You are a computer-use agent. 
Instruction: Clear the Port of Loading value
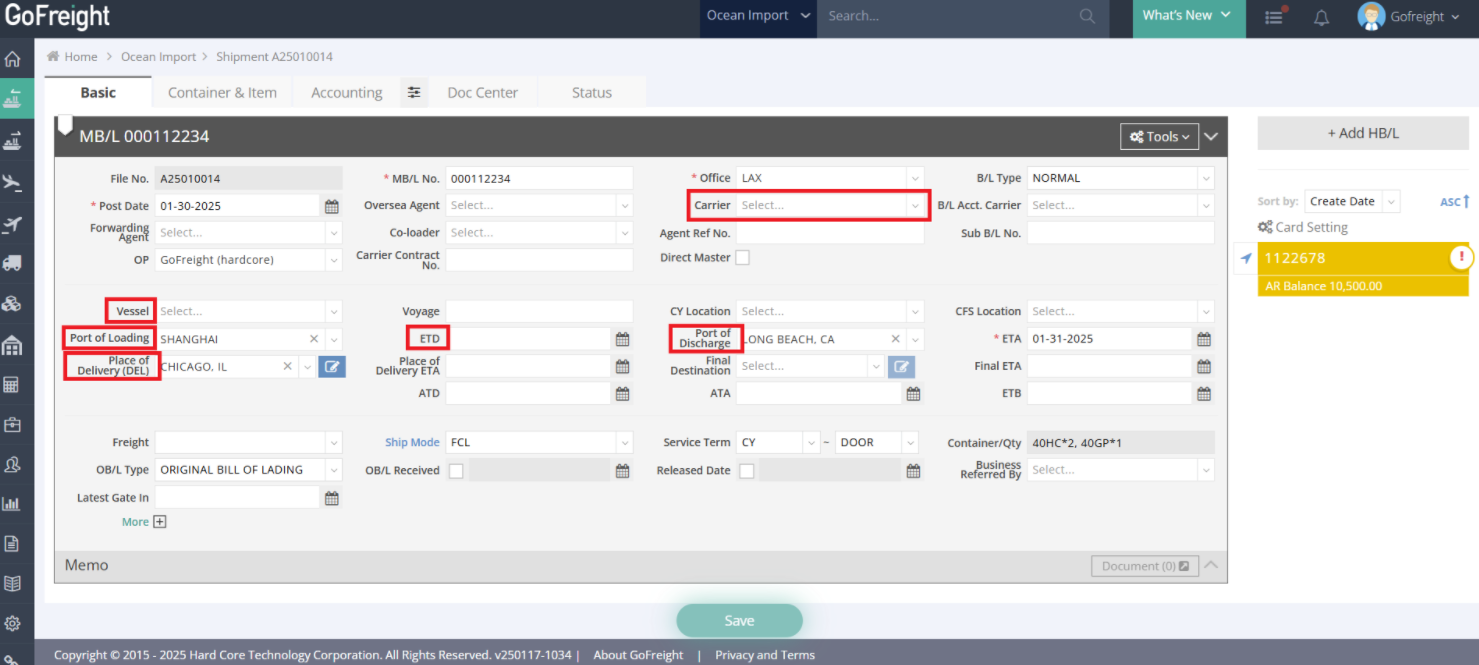(314, 339)
